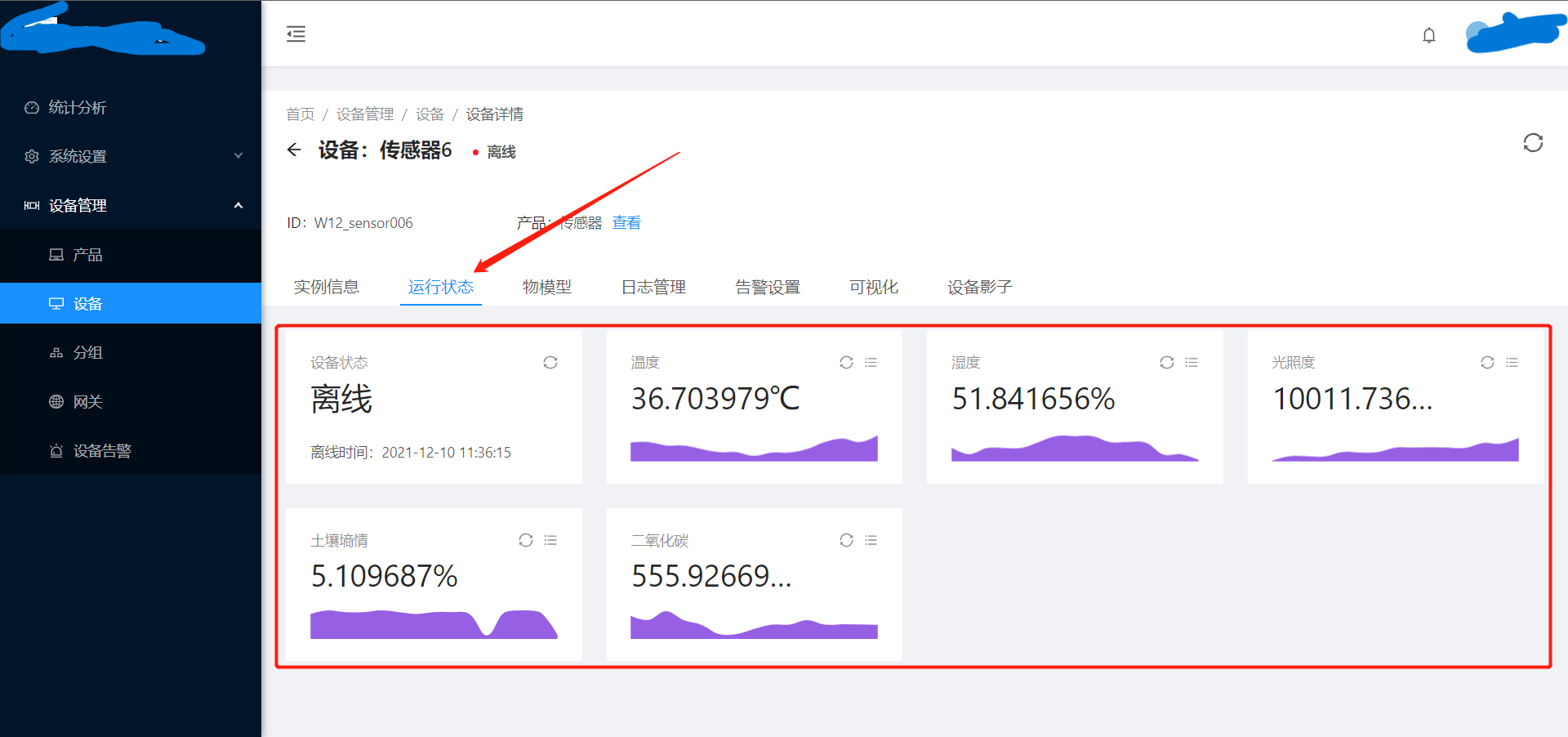The image size is (1568, 737).
Task: Click the 51.841656% humidity value
Action: (1033, 399)
